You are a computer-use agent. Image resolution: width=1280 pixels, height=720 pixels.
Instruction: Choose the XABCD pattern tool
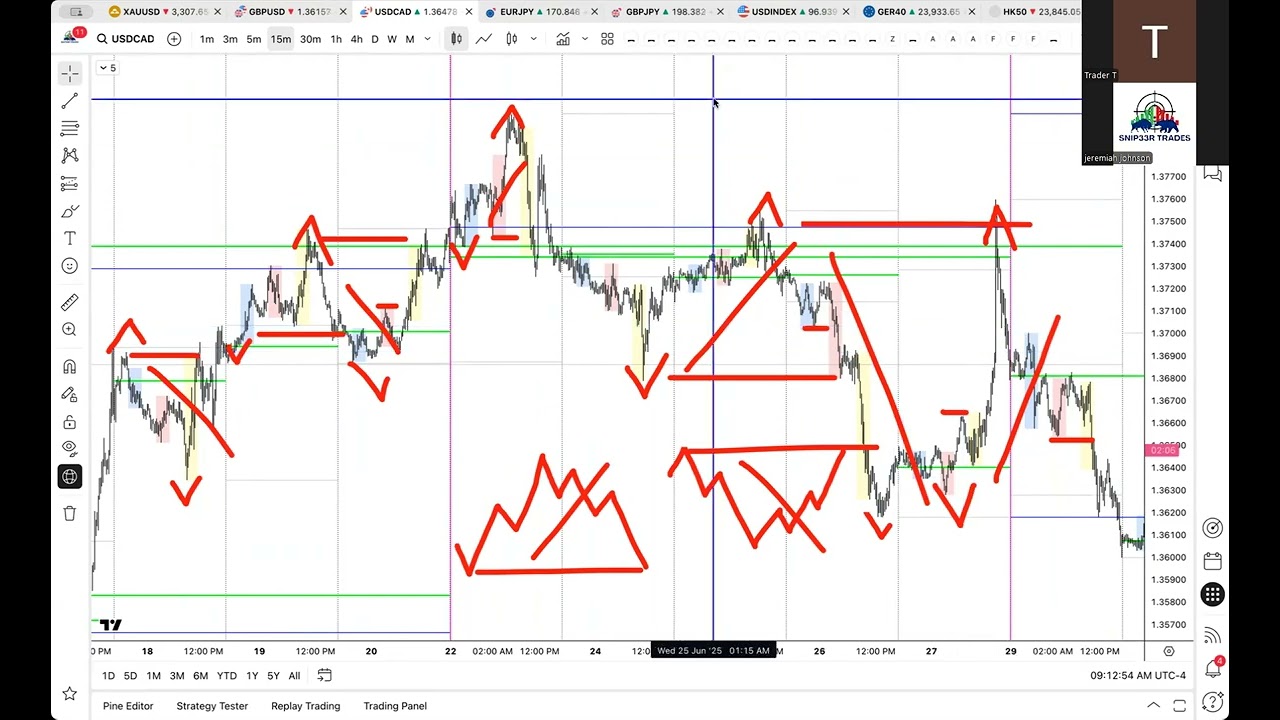[69, 155]
